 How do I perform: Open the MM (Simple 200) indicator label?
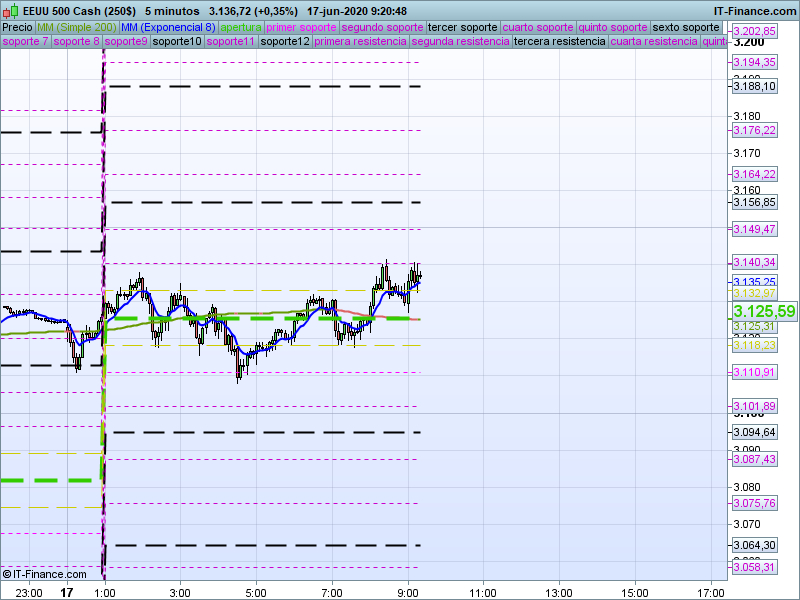click(77, 28)
